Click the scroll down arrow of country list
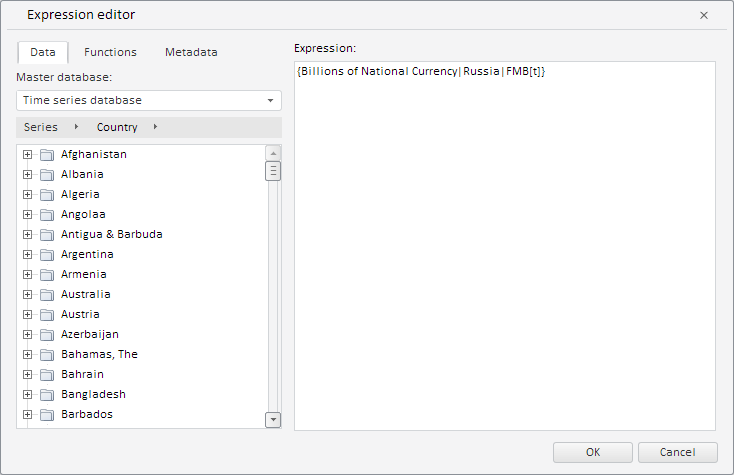 click(273, 420)
